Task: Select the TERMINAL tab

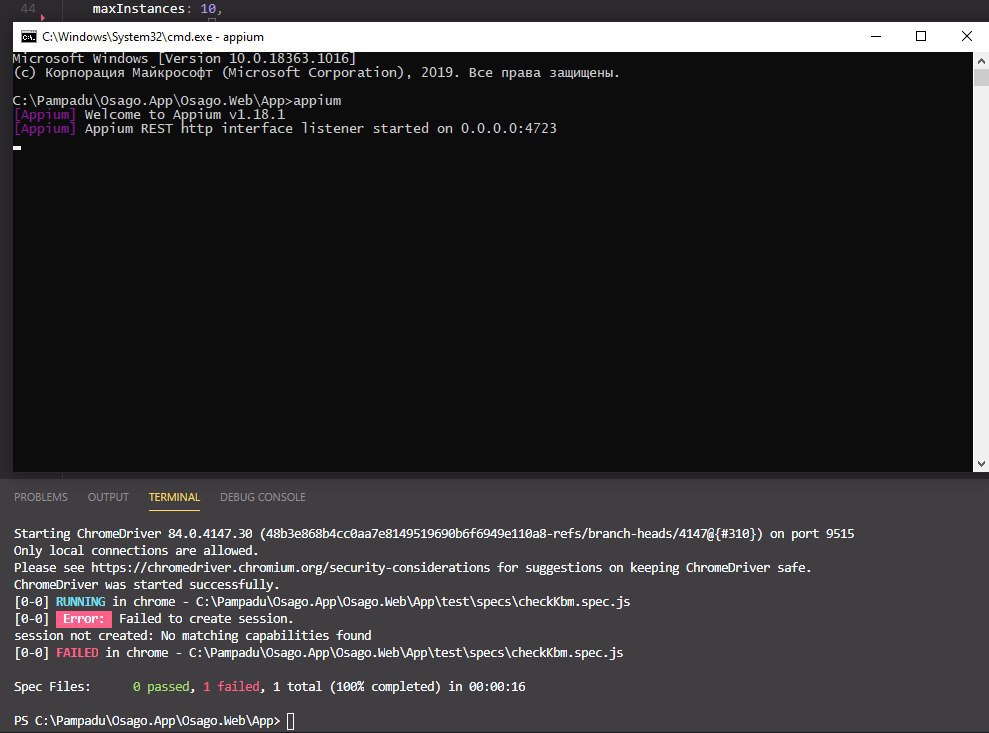Action: click(174, 497)
